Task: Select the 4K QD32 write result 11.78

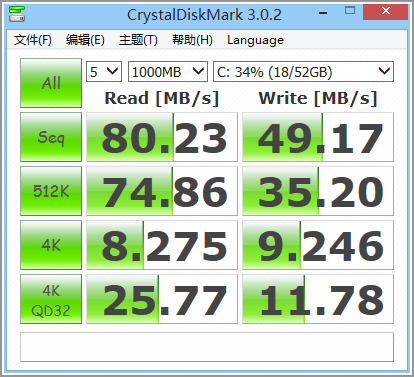Action: [318, 299]
